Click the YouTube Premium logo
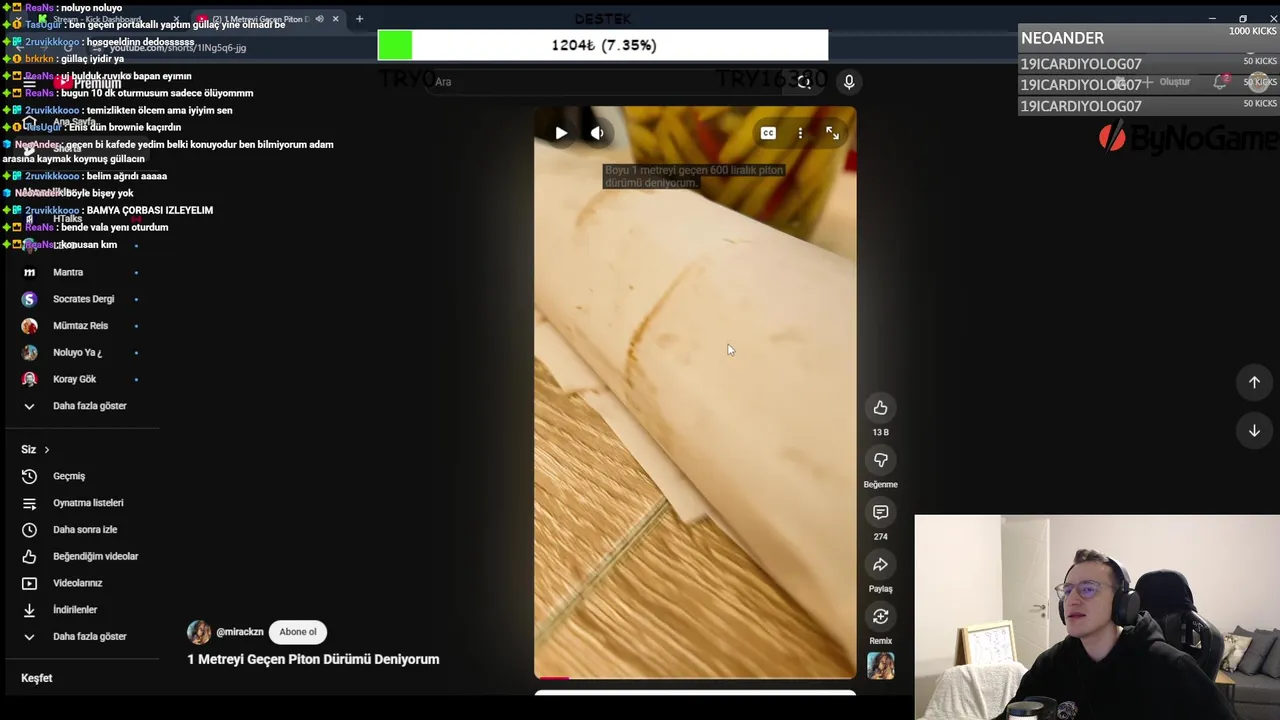Viewport: 1280px width, 720px height. (88, 83)
